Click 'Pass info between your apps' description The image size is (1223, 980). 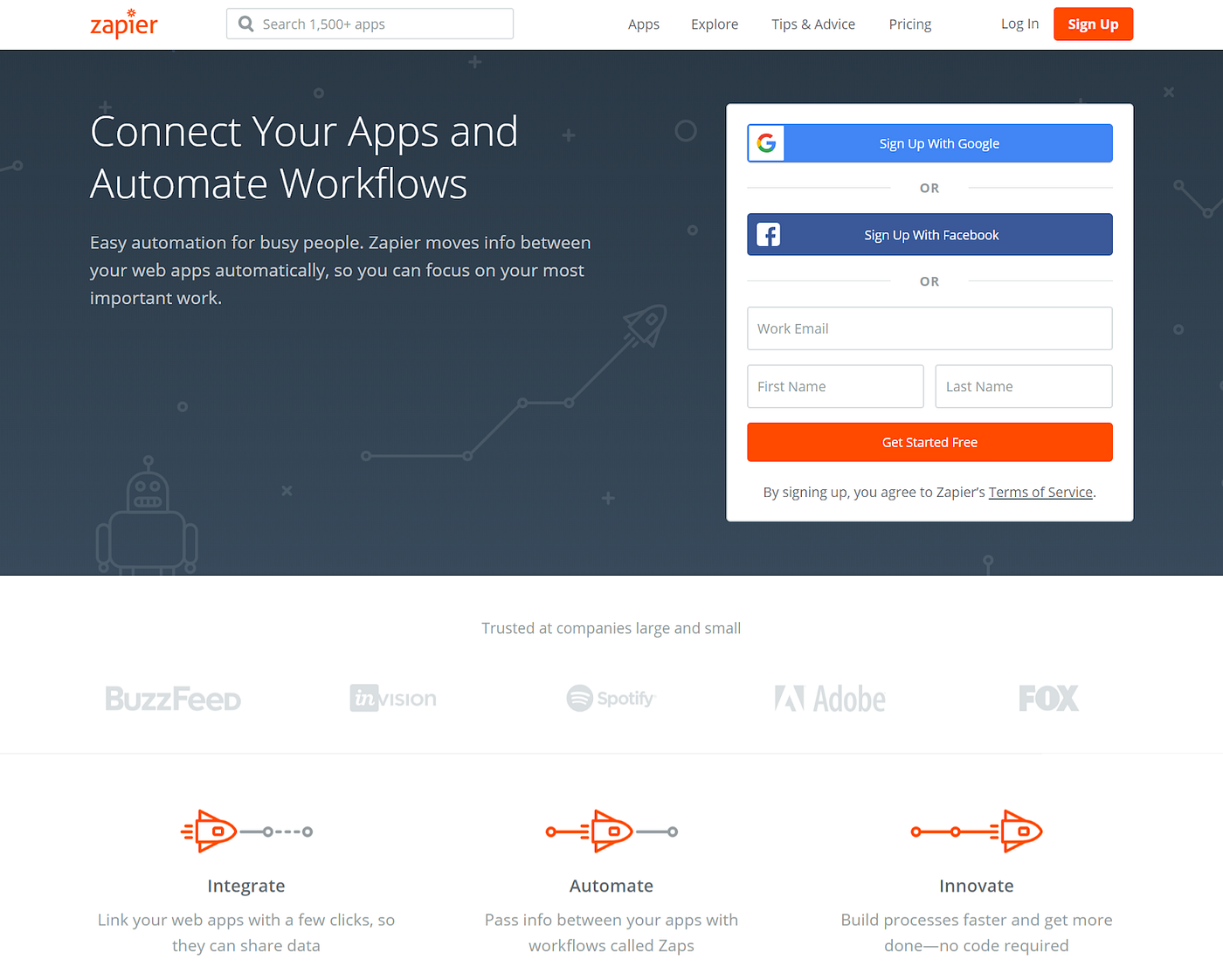pyautogui.click(x=611, y=932)
